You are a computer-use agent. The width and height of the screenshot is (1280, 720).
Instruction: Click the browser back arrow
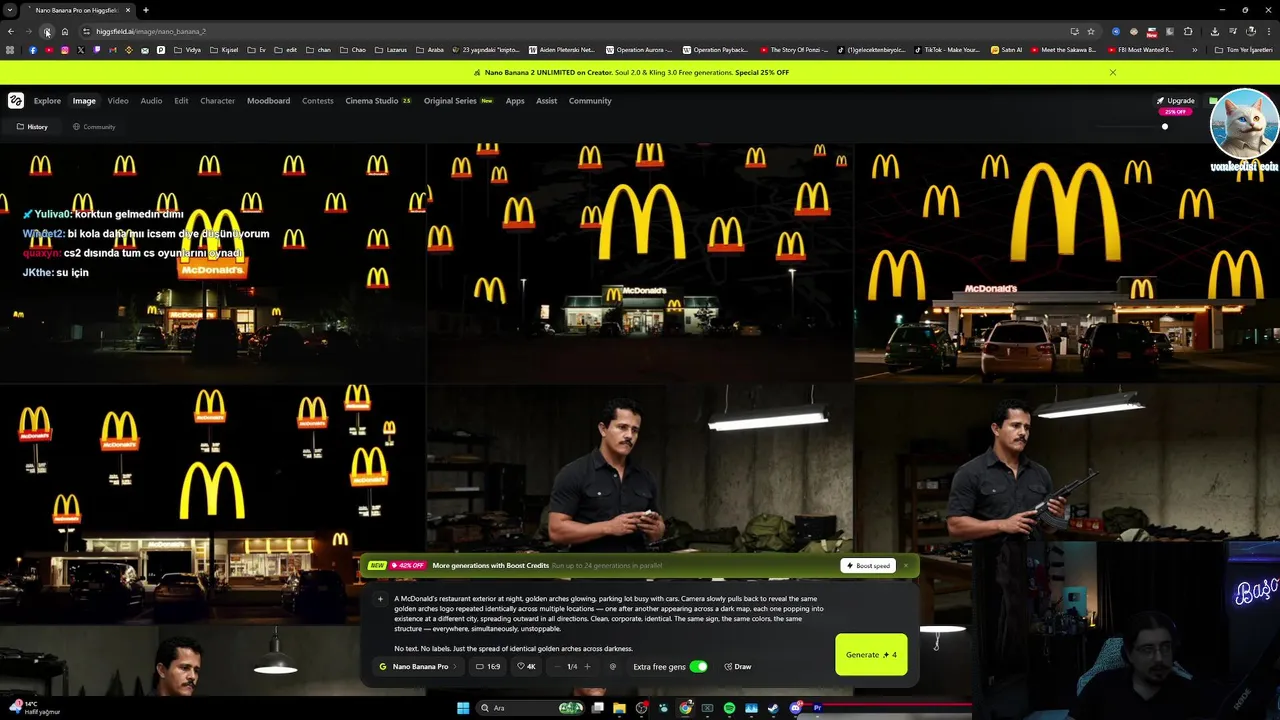point(11,32)
